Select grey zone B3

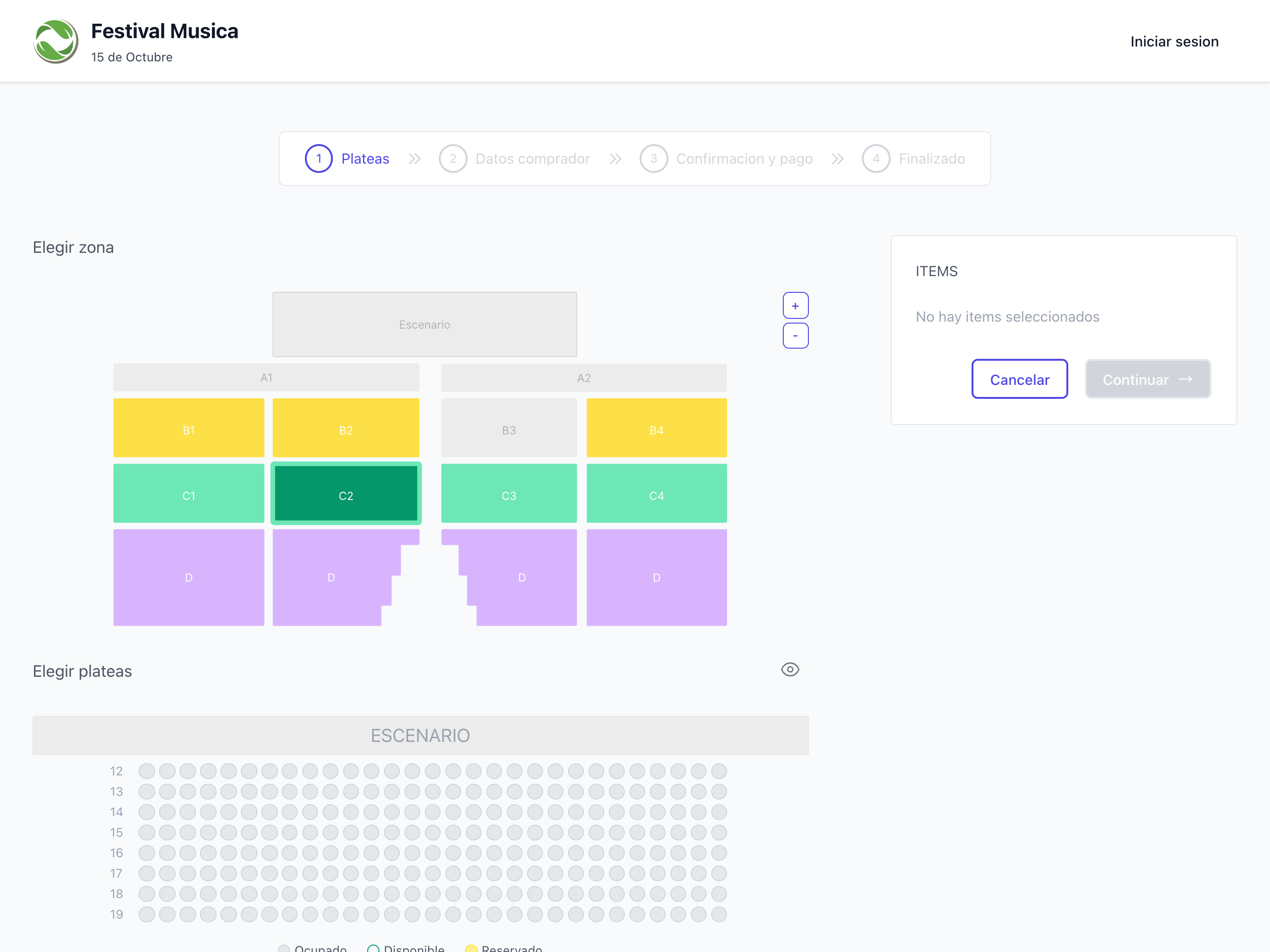[509, 428]
